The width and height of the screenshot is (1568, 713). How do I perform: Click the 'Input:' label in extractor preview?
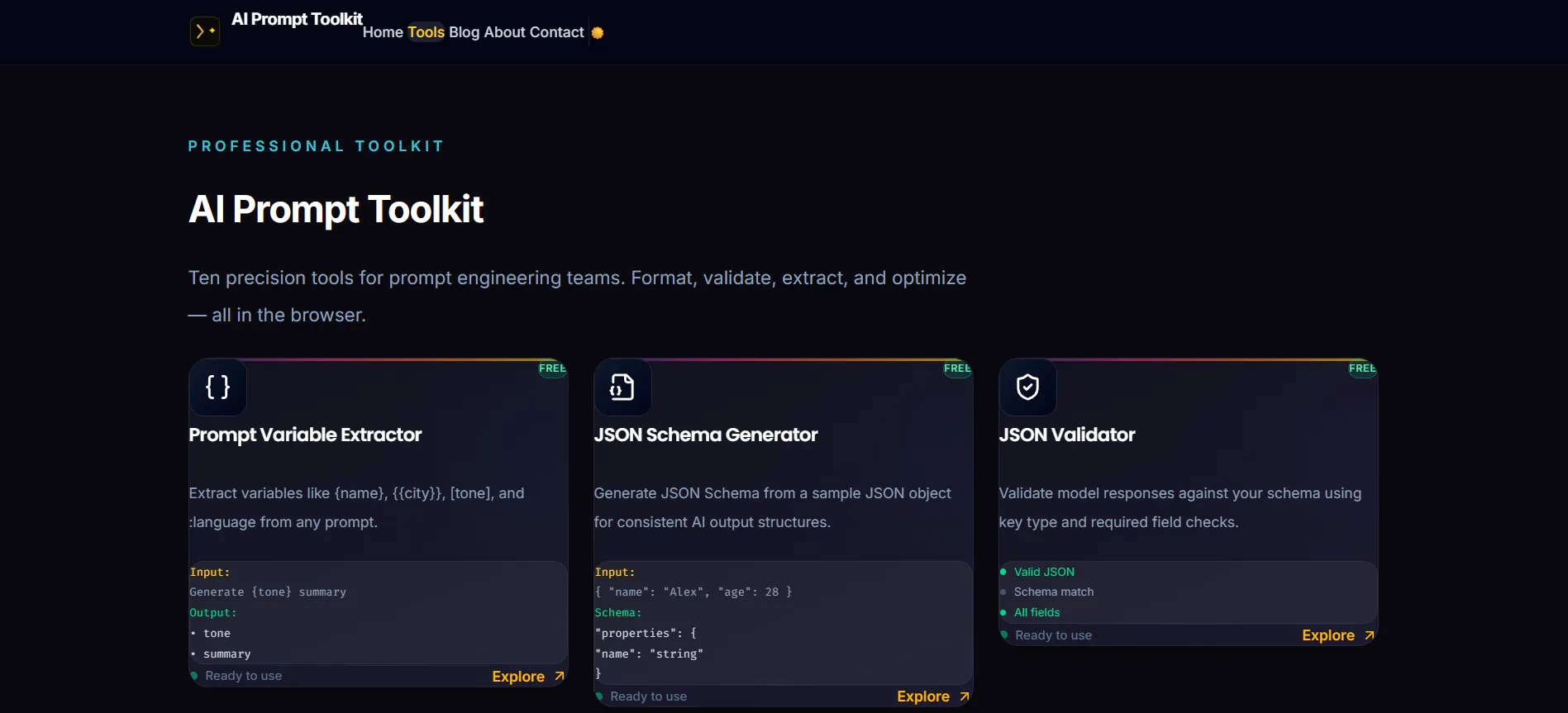click(210, 572)
